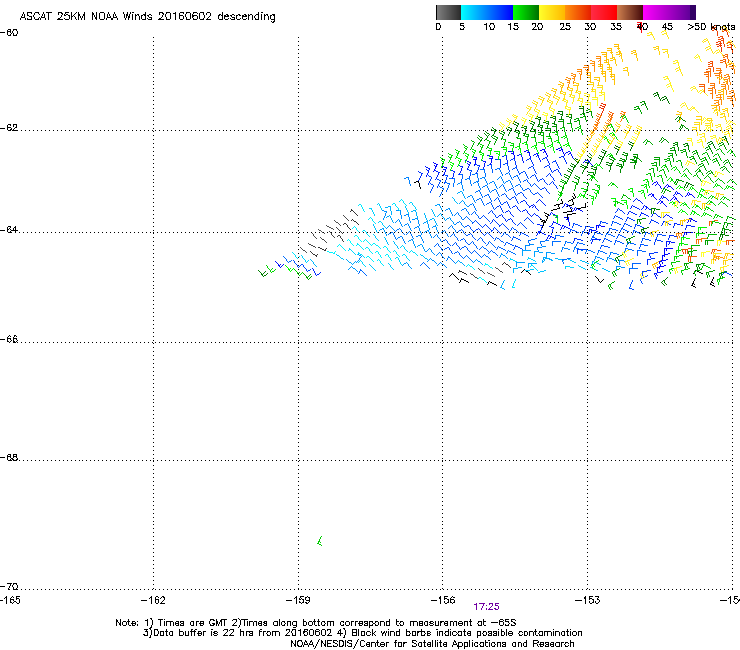The image size is (740, 650).
Task: Click the -162 longitude axis label
Action: click(153, 600)
